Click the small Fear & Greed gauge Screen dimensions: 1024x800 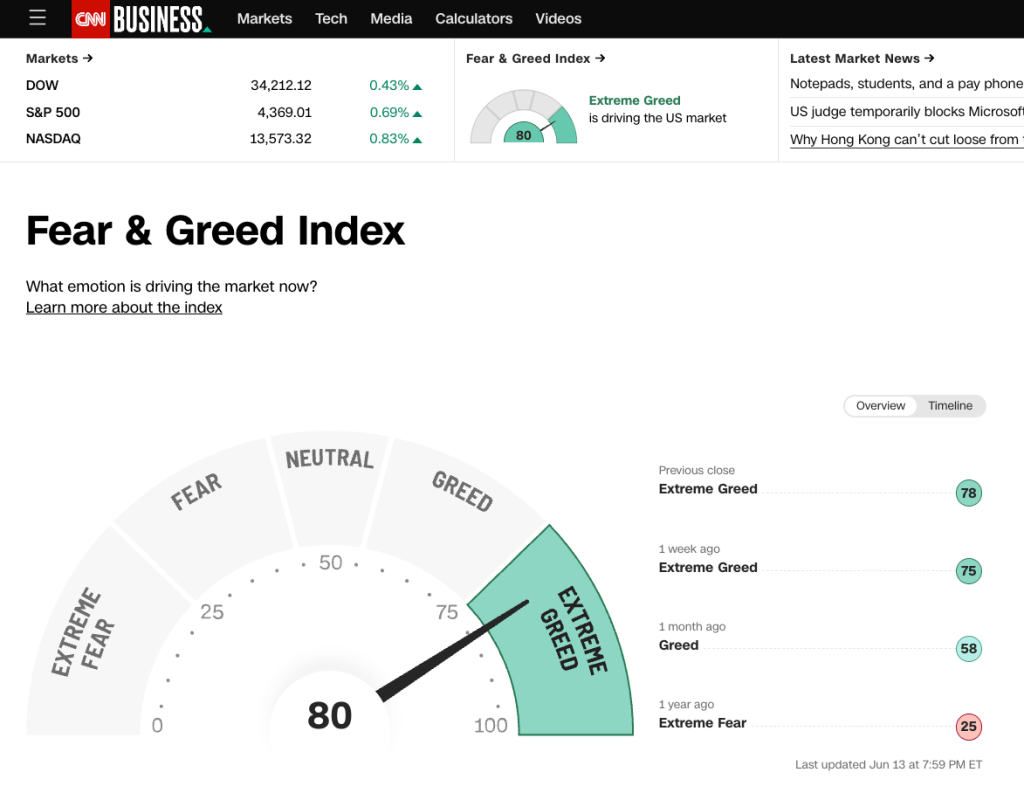pyautogui.click(x=524, y=119)
